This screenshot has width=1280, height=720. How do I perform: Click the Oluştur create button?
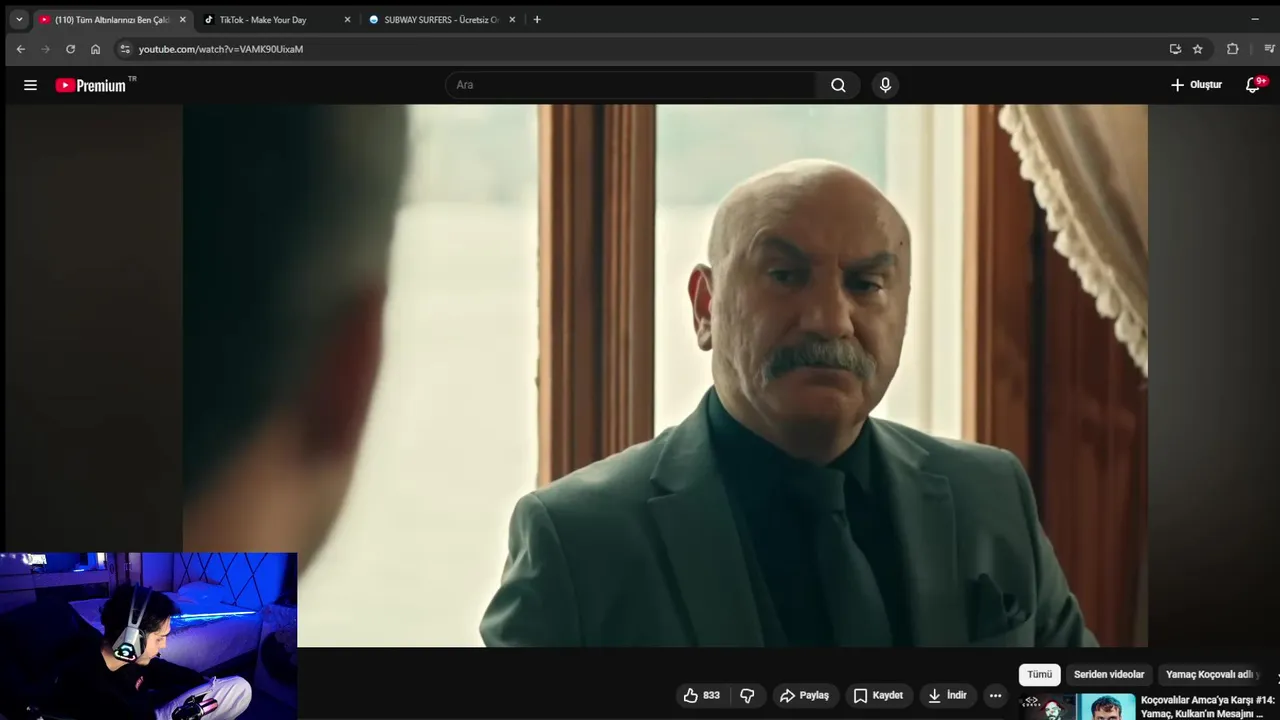tap(1196, 85)
